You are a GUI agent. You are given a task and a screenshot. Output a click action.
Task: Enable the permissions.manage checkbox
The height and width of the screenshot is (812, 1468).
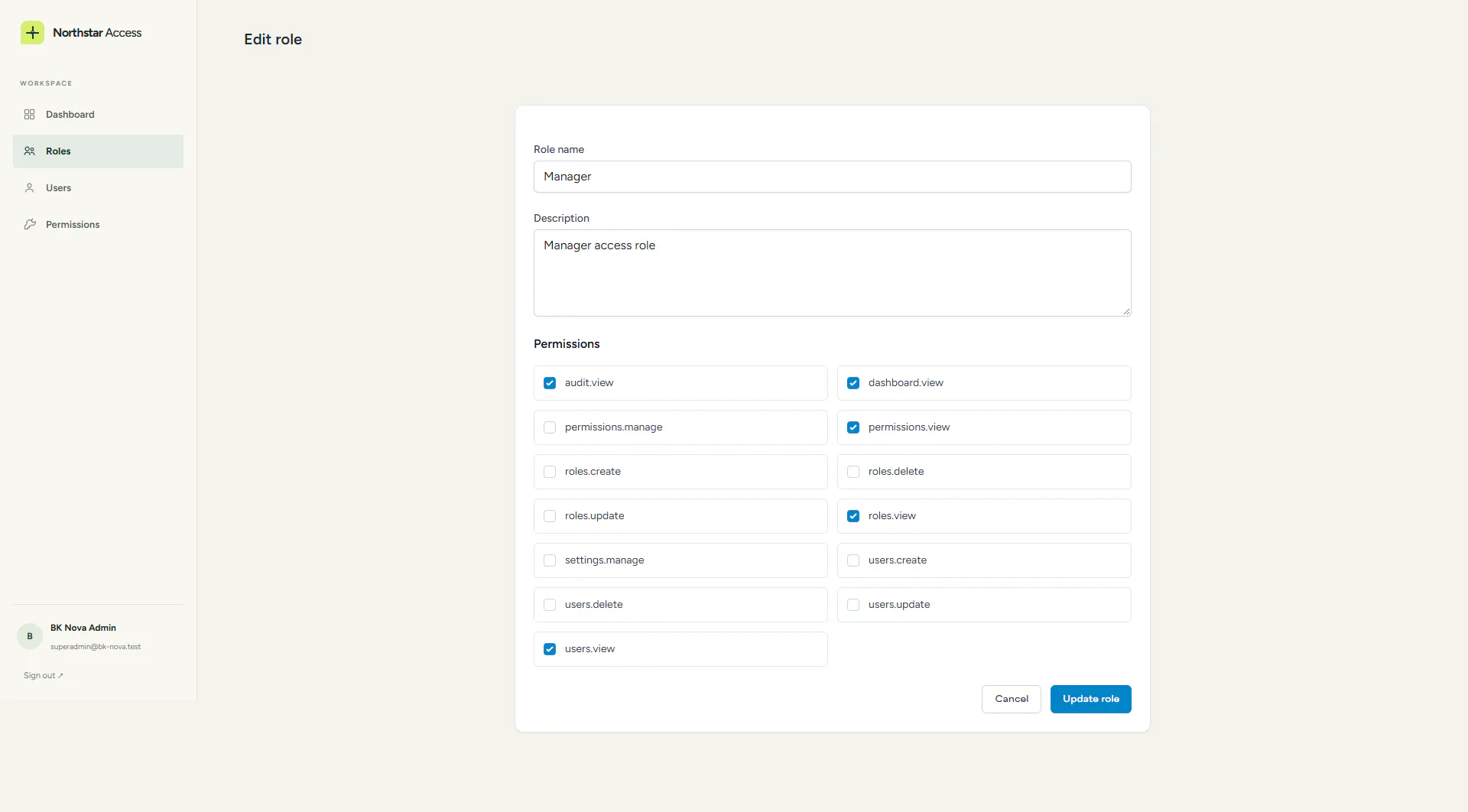coord(550,427)
